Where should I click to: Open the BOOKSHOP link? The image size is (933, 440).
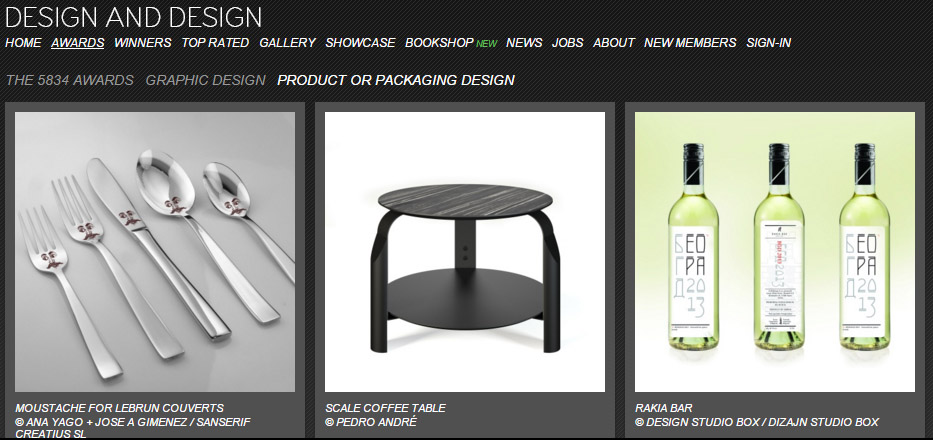point(439,43)
